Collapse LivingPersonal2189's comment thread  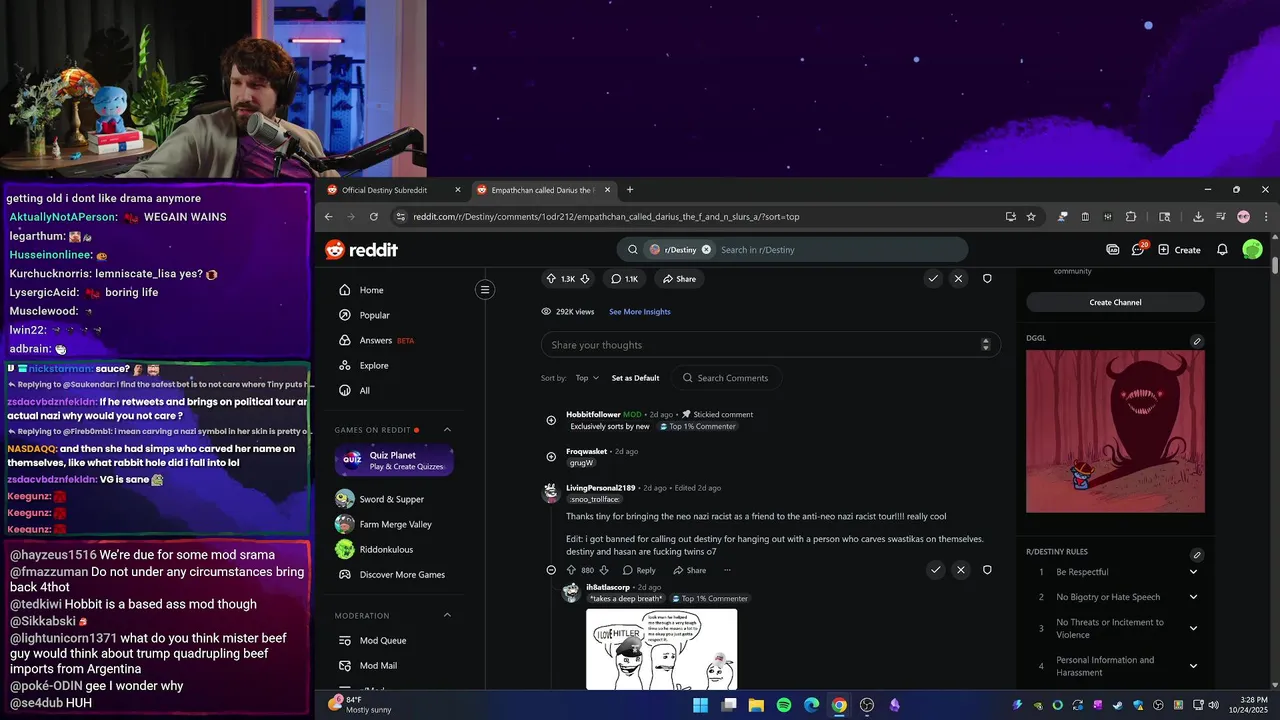551,570
